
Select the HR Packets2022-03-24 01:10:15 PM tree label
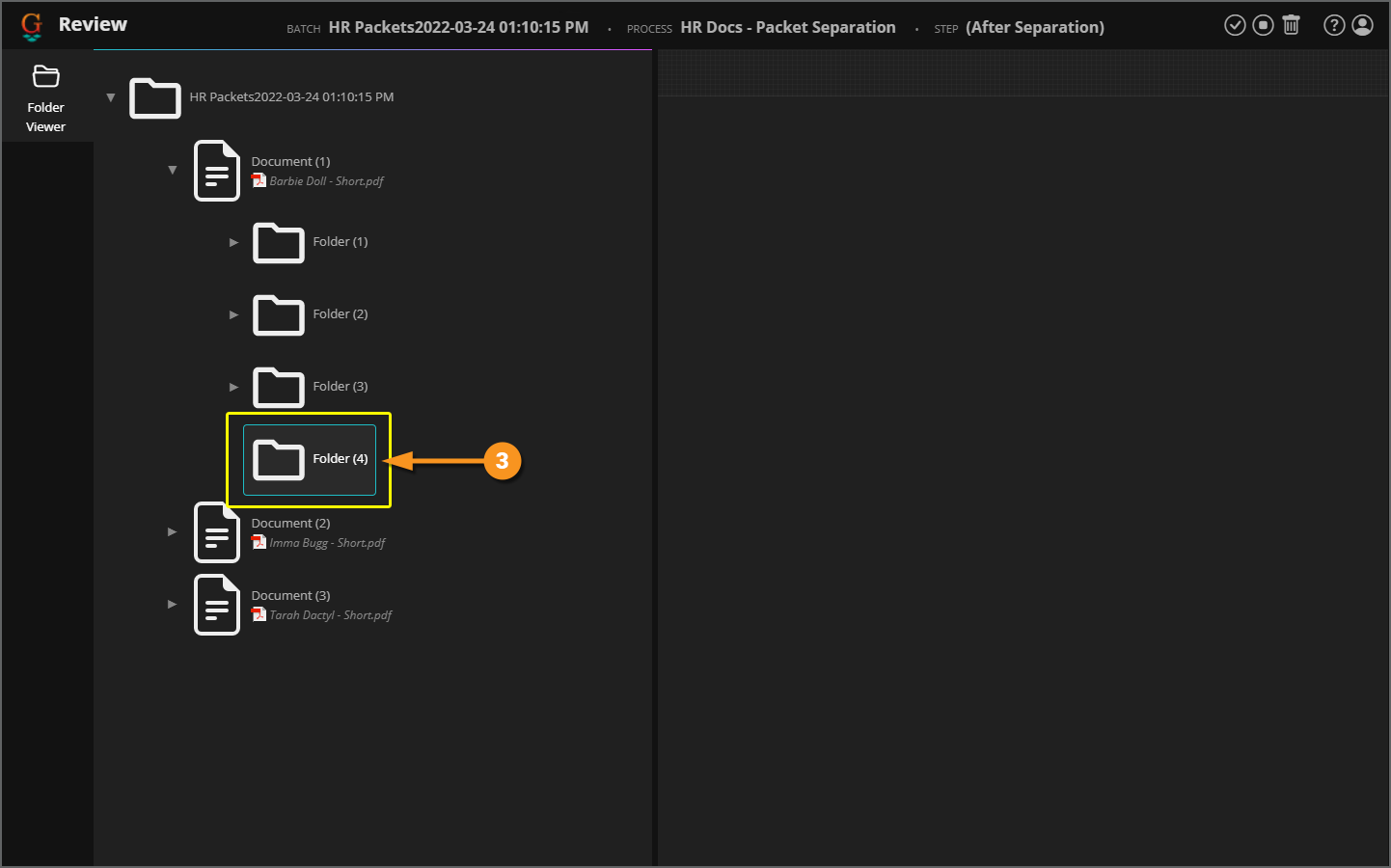coord(291,97)
